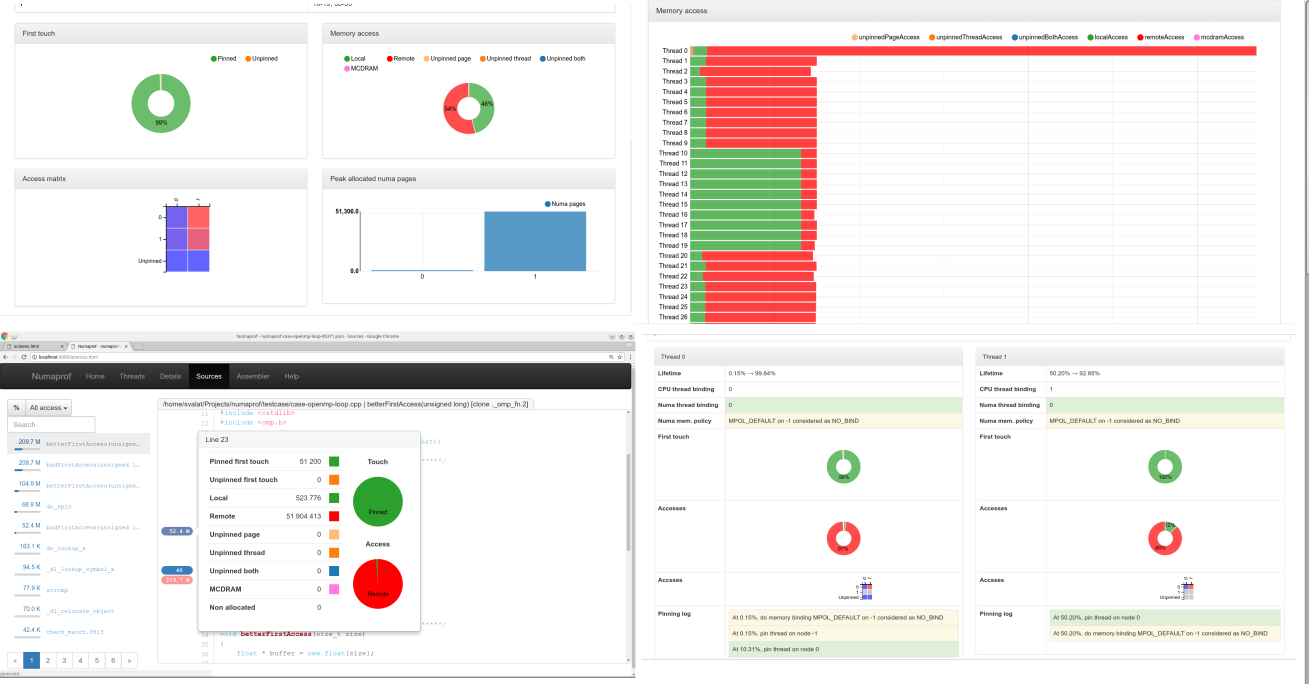Click the Thread 0 access matrix thumbnail
The height and width of the screenshot is (684, 1309).
865,590
